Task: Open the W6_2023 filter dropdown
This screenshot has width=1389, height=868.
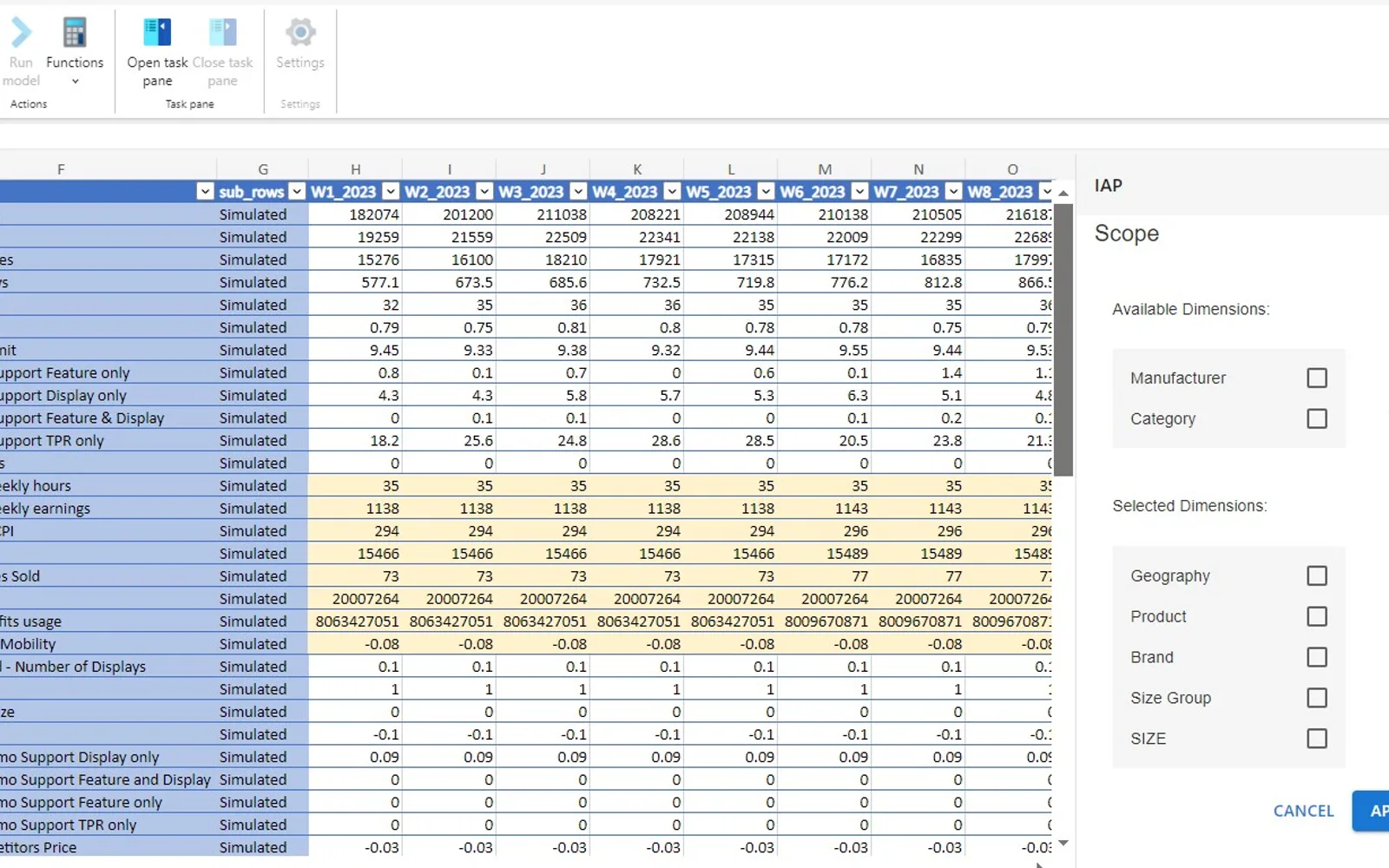Action: 859,192
